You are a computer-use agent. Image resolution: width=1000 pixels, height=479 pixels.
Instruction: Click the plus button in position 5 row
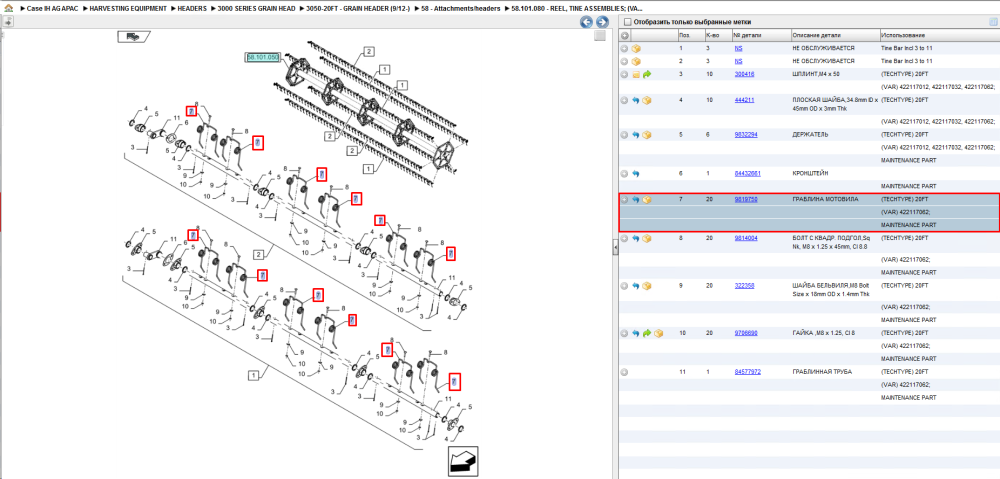point(625,135)
